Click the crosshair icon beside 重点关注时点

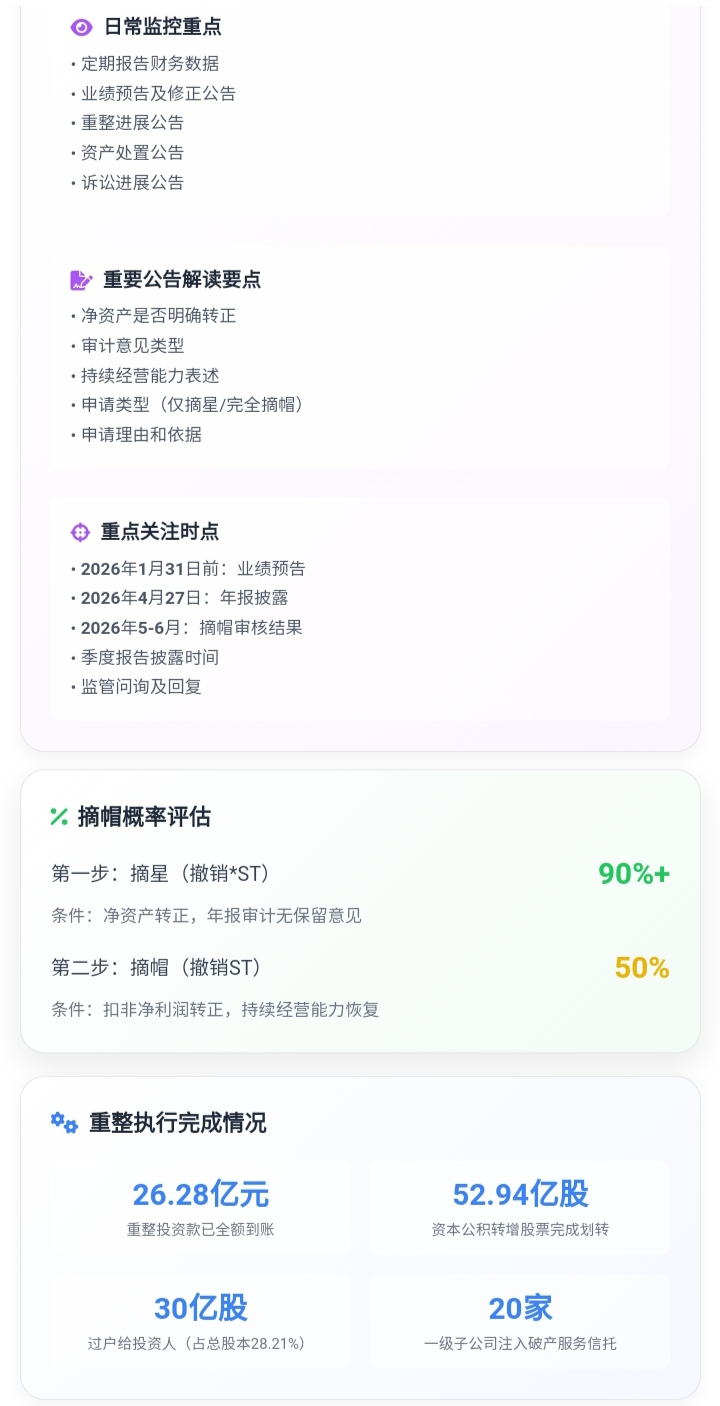click(80, 532)
